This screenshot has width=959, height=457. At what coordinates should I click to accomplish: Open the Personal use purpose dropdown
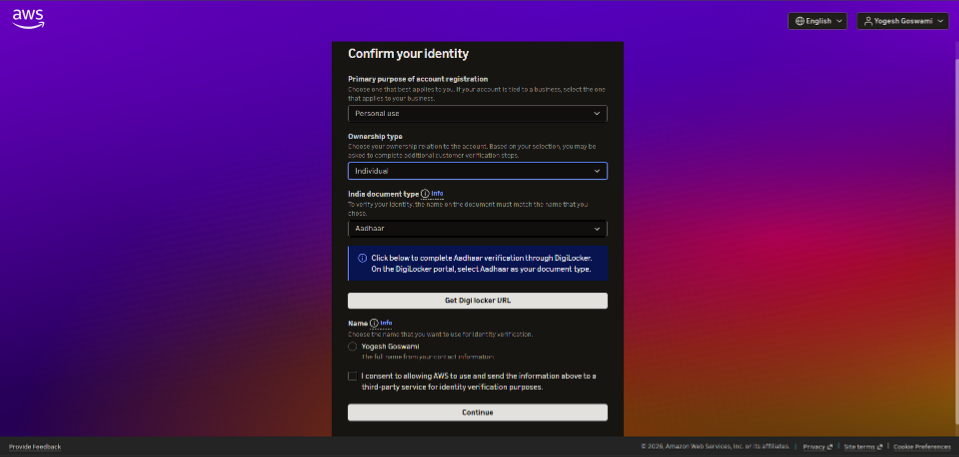coord(478,114)
